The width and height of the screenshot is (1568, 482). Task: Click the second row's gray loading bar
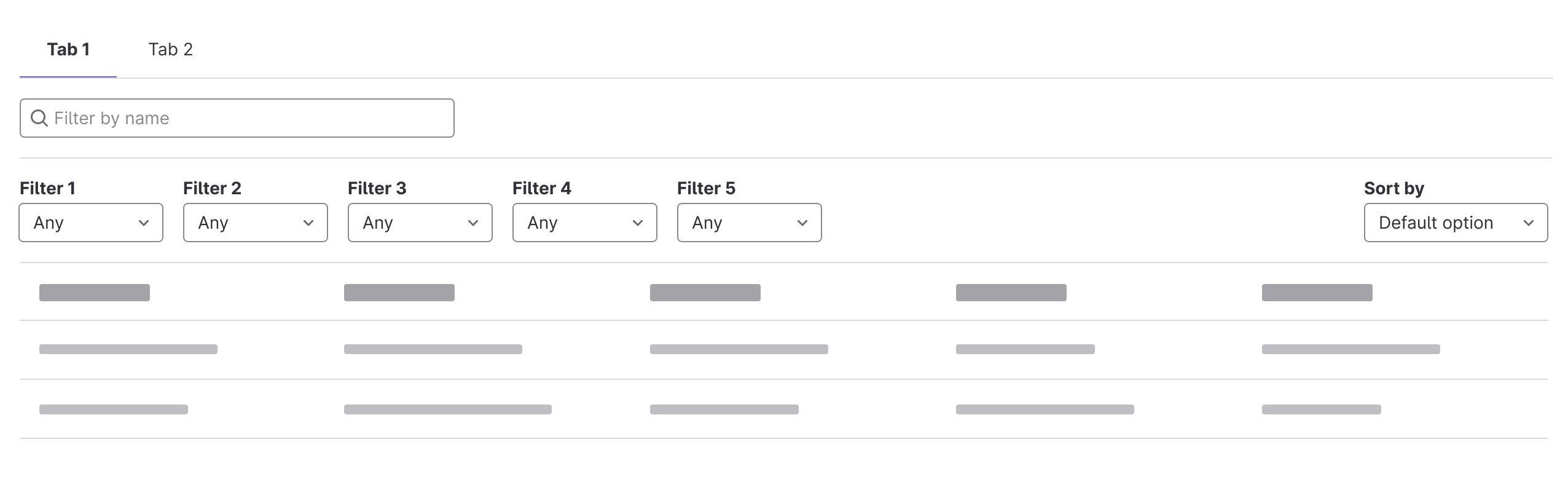tap(128, 349)
